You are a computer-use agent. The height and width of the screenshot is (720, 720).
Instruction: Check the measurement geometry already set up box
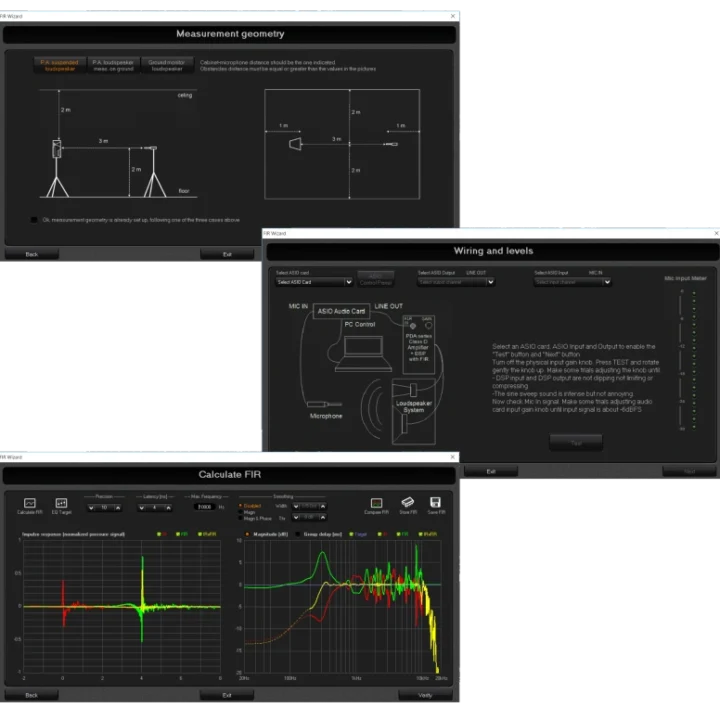point(34,220)
